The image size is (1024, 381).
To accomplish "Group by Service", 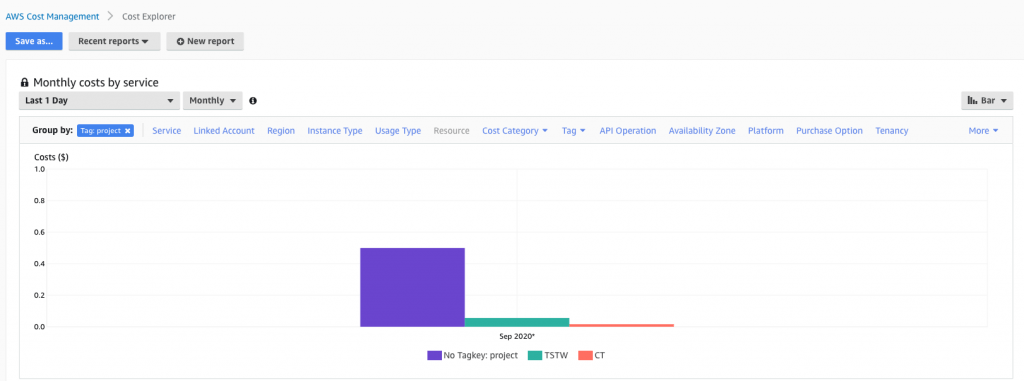I will coord(167,131).
